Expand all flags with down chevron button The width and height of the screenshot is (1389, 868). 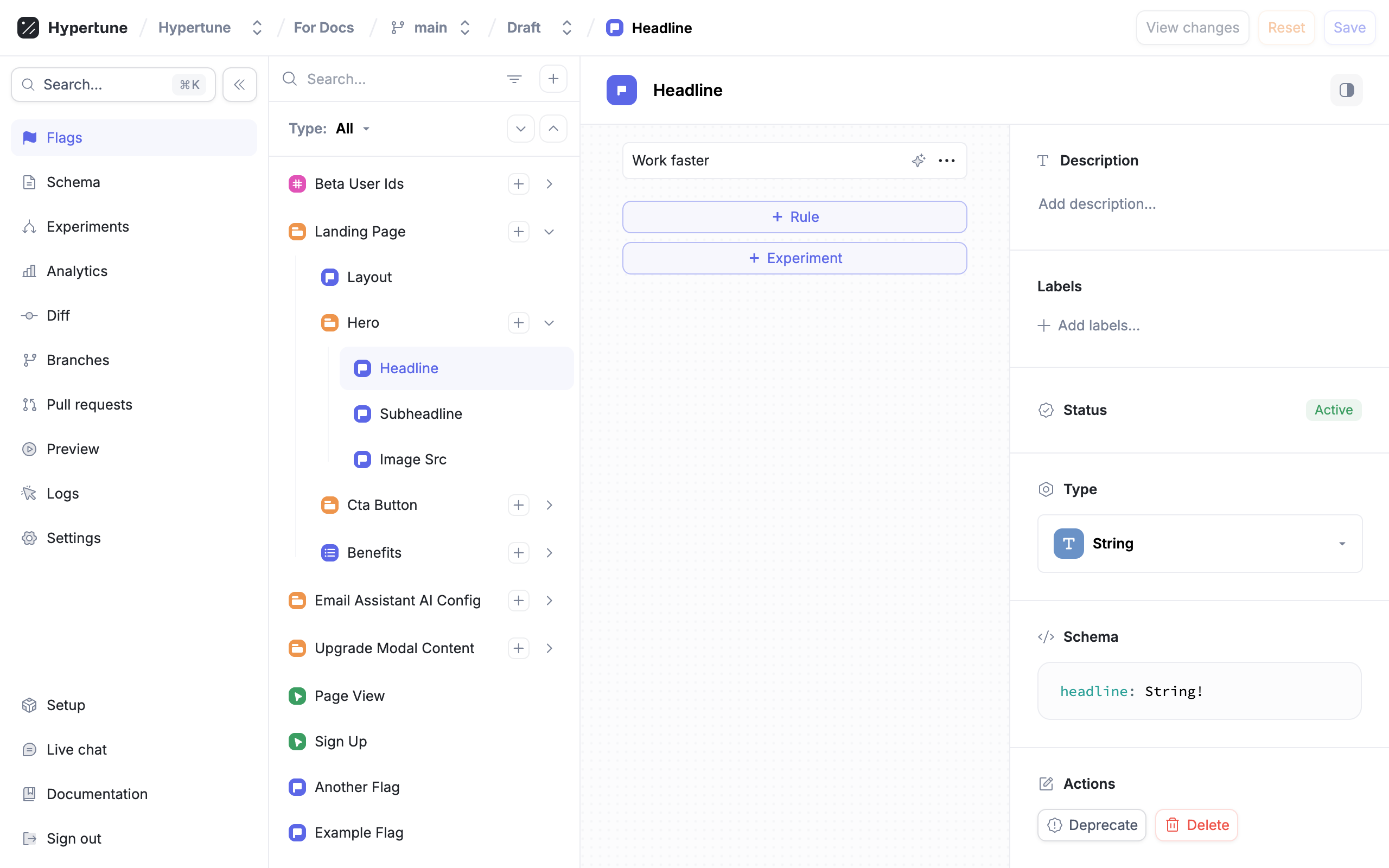(520, 129)
